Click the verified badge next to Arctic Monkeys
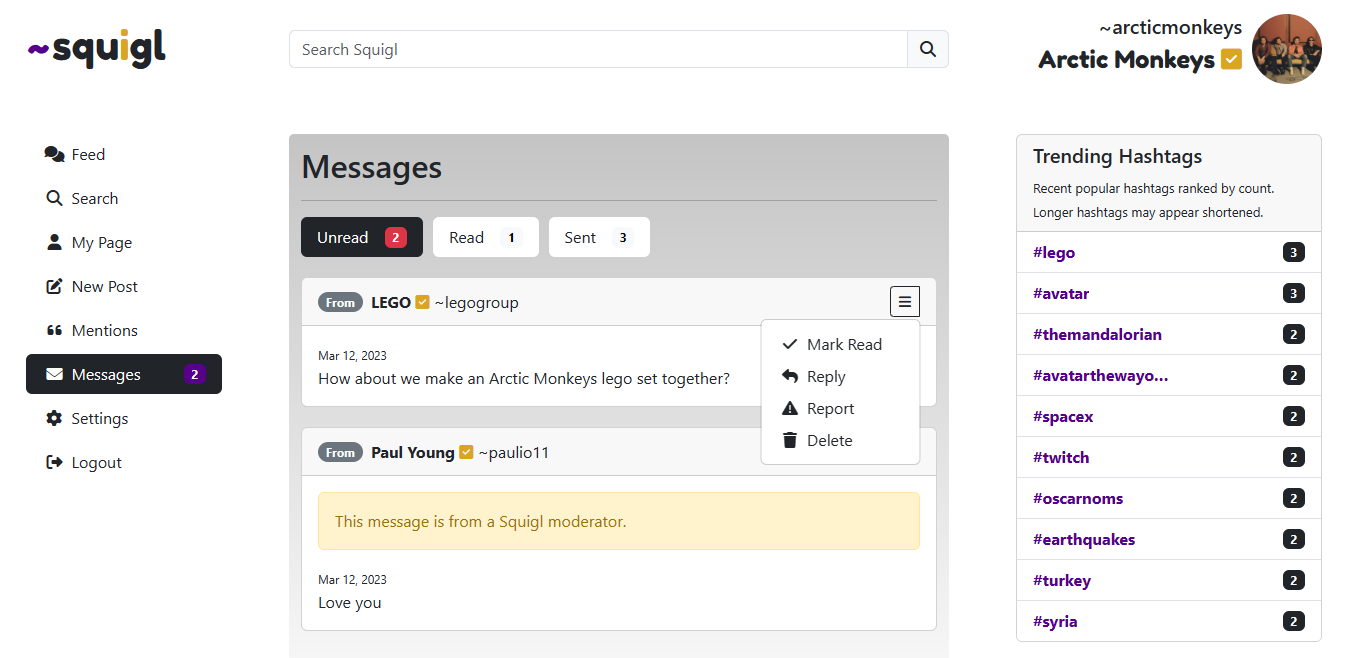 (1231, 59)
